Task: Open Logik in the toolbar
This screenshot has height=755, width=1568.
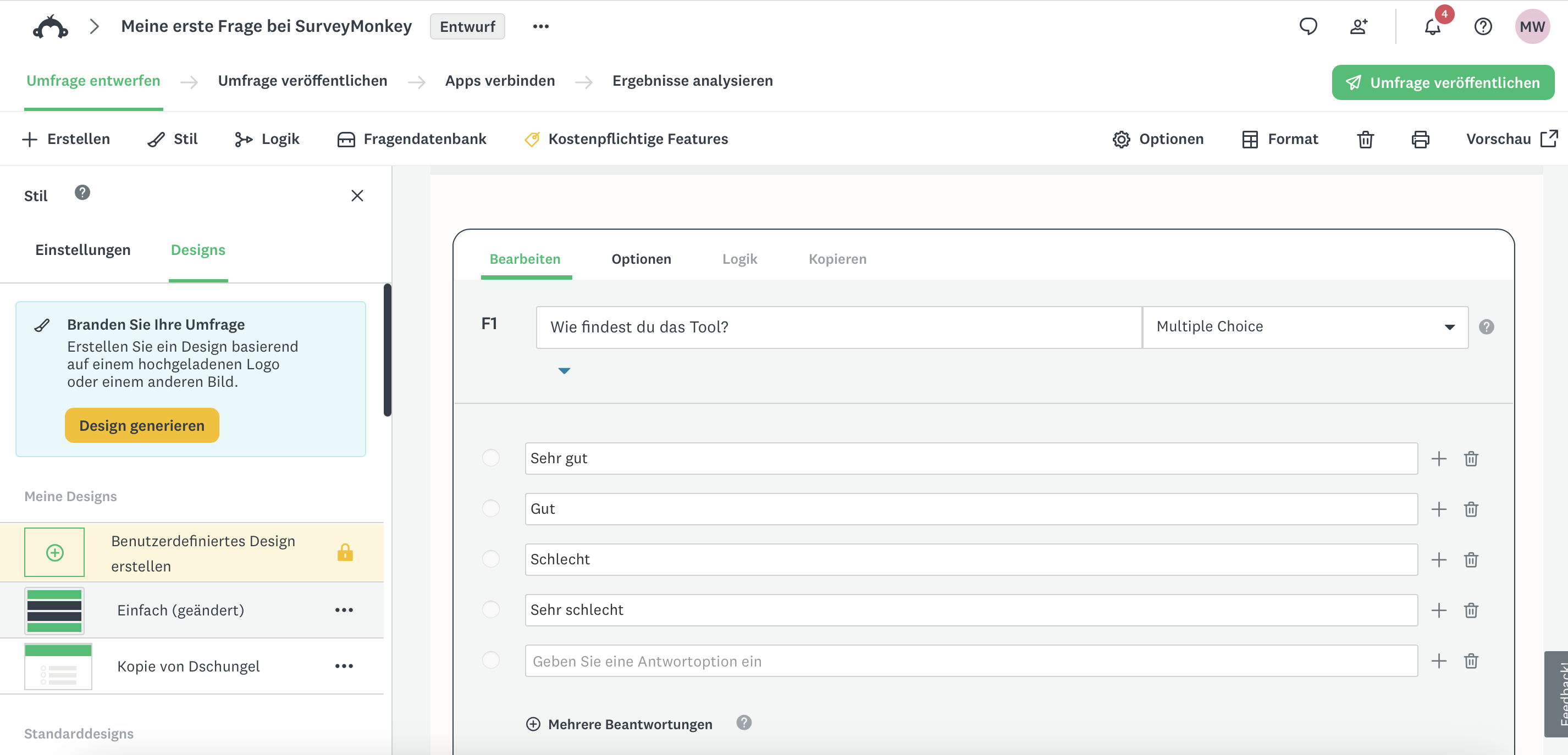Action: [267, 140]
